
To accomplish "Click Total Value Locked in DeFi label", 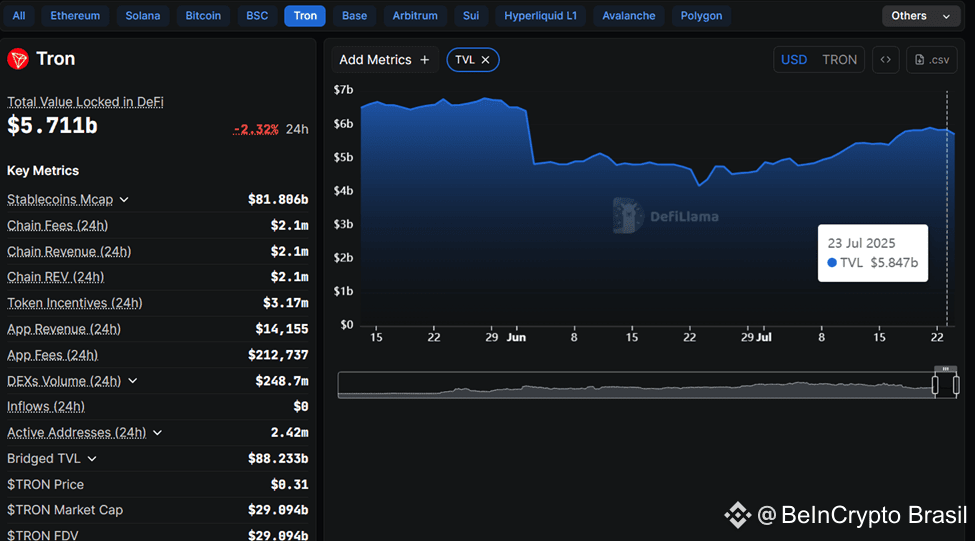I will [x=85, y=102].
